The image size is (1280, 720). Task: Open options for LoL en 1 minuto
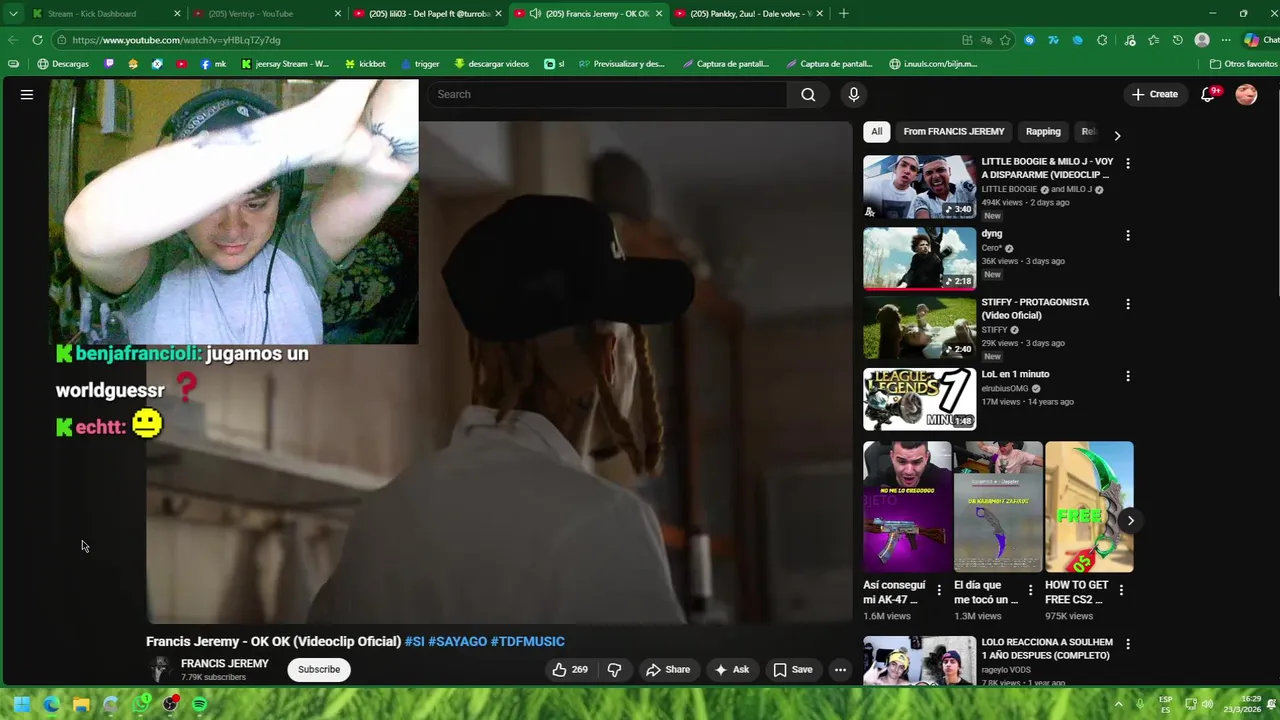1128,376
